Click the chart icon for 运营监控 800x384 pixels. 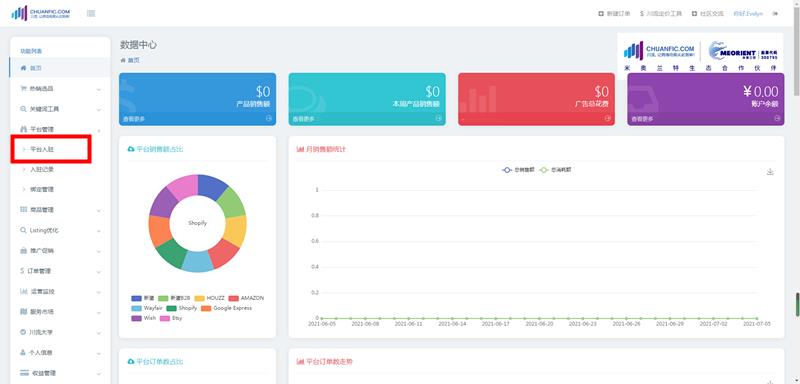point(23,292)
